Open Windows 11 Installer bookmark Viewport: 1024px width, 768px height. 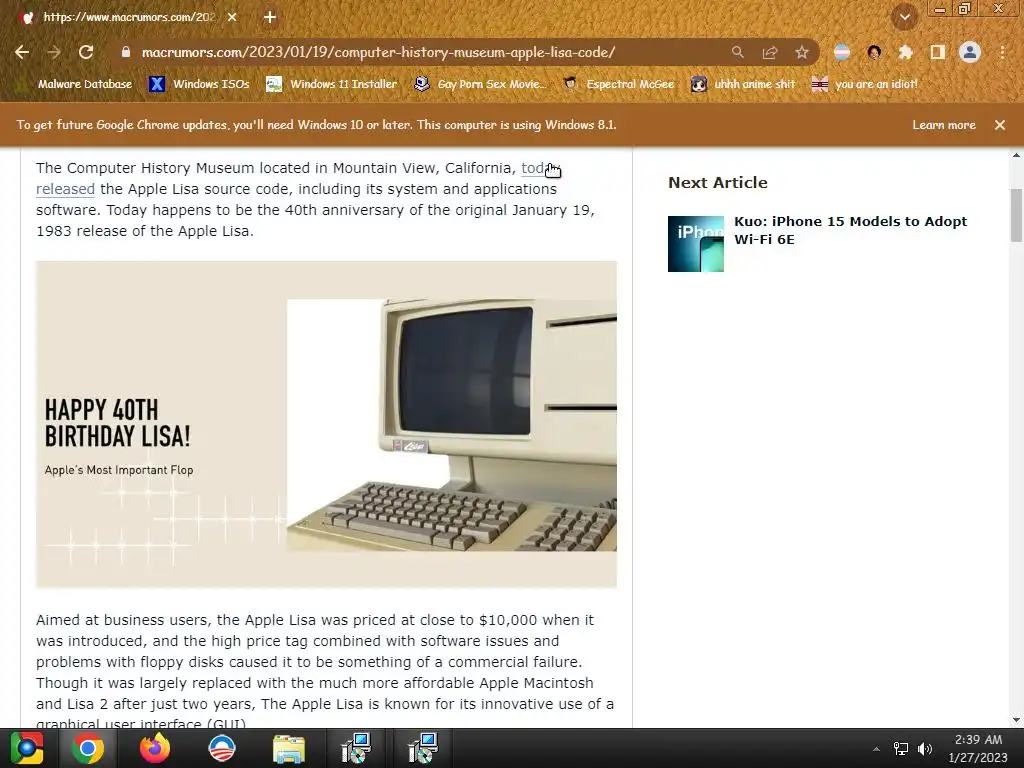332,84
